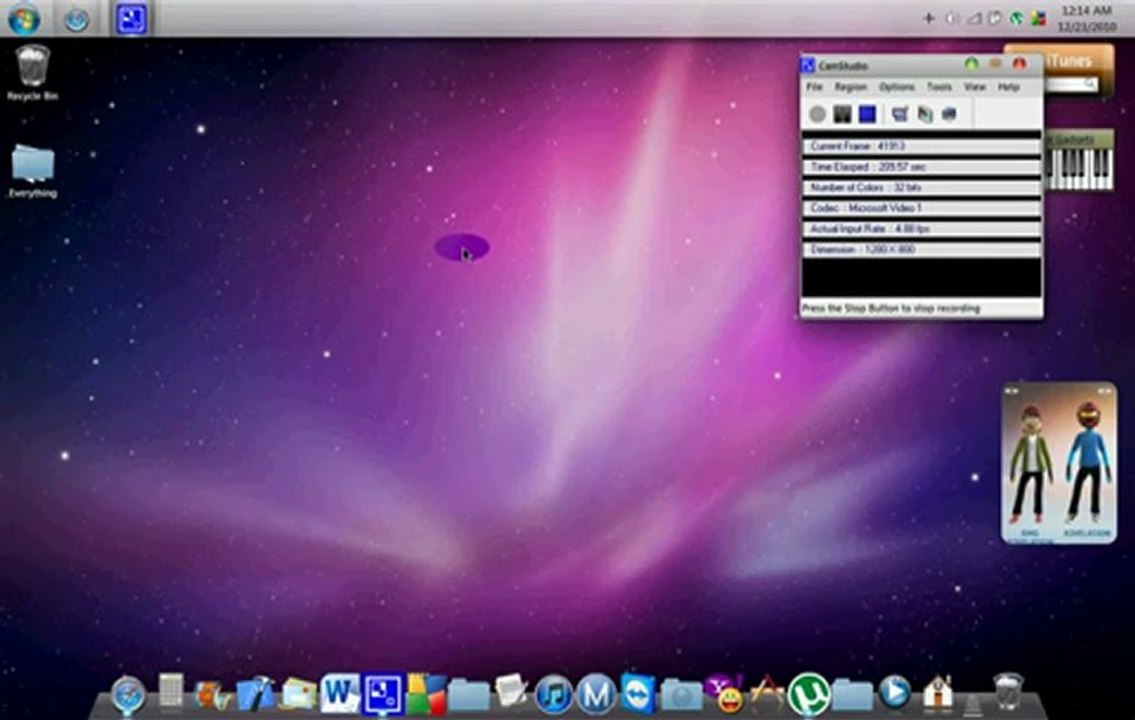This screenshot has height=720, width=1135.
Task: Open the Start orb in the top bar
Action: 24,19
